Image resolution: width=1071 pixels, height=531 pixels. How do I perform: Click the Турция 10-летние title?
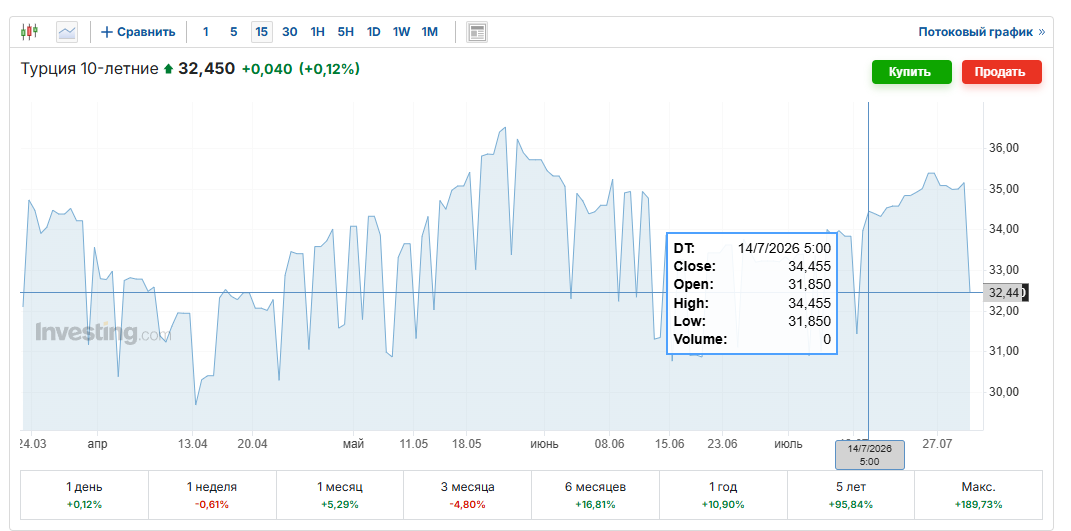click(x=89, y=69)
